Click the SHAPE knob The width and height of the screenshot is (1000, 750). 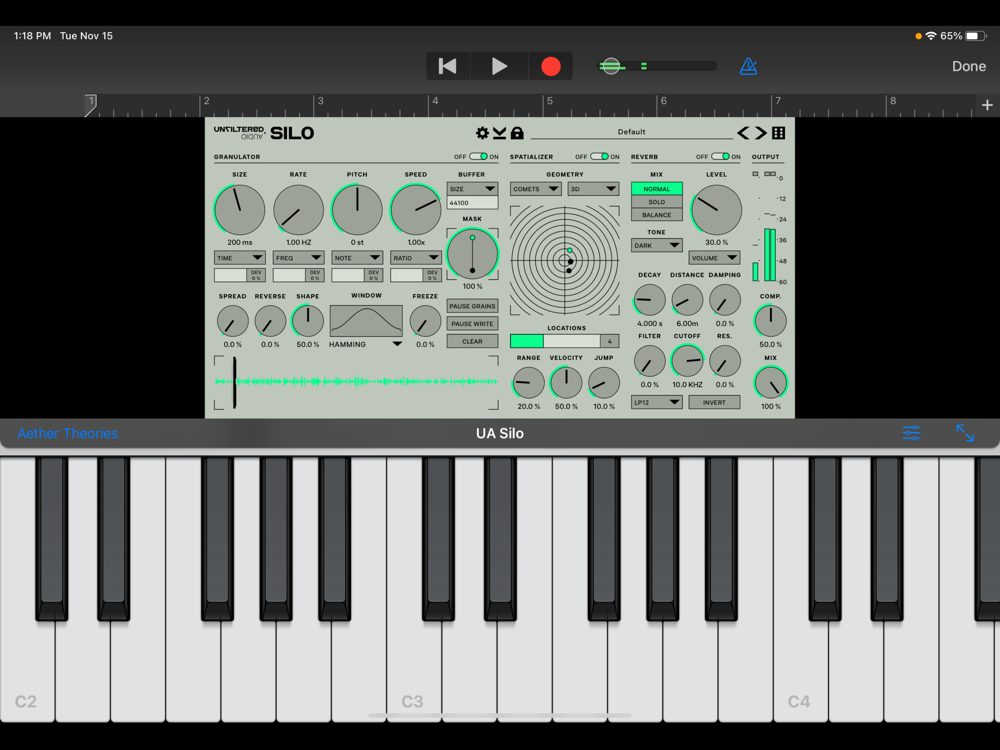[x=307, y=321]
